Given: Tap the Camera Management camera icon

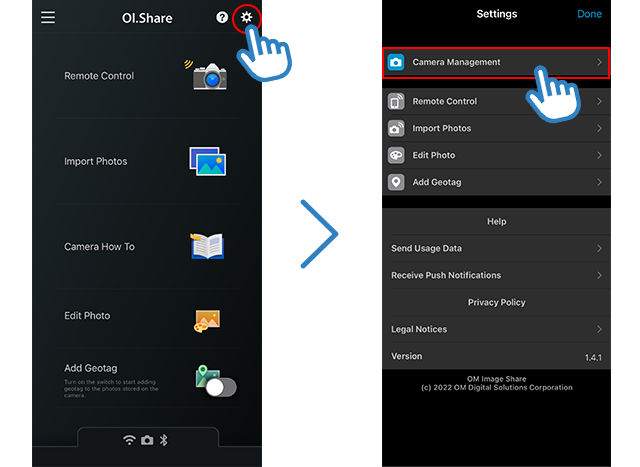Looking at the screenshot, I should (396, 62).
